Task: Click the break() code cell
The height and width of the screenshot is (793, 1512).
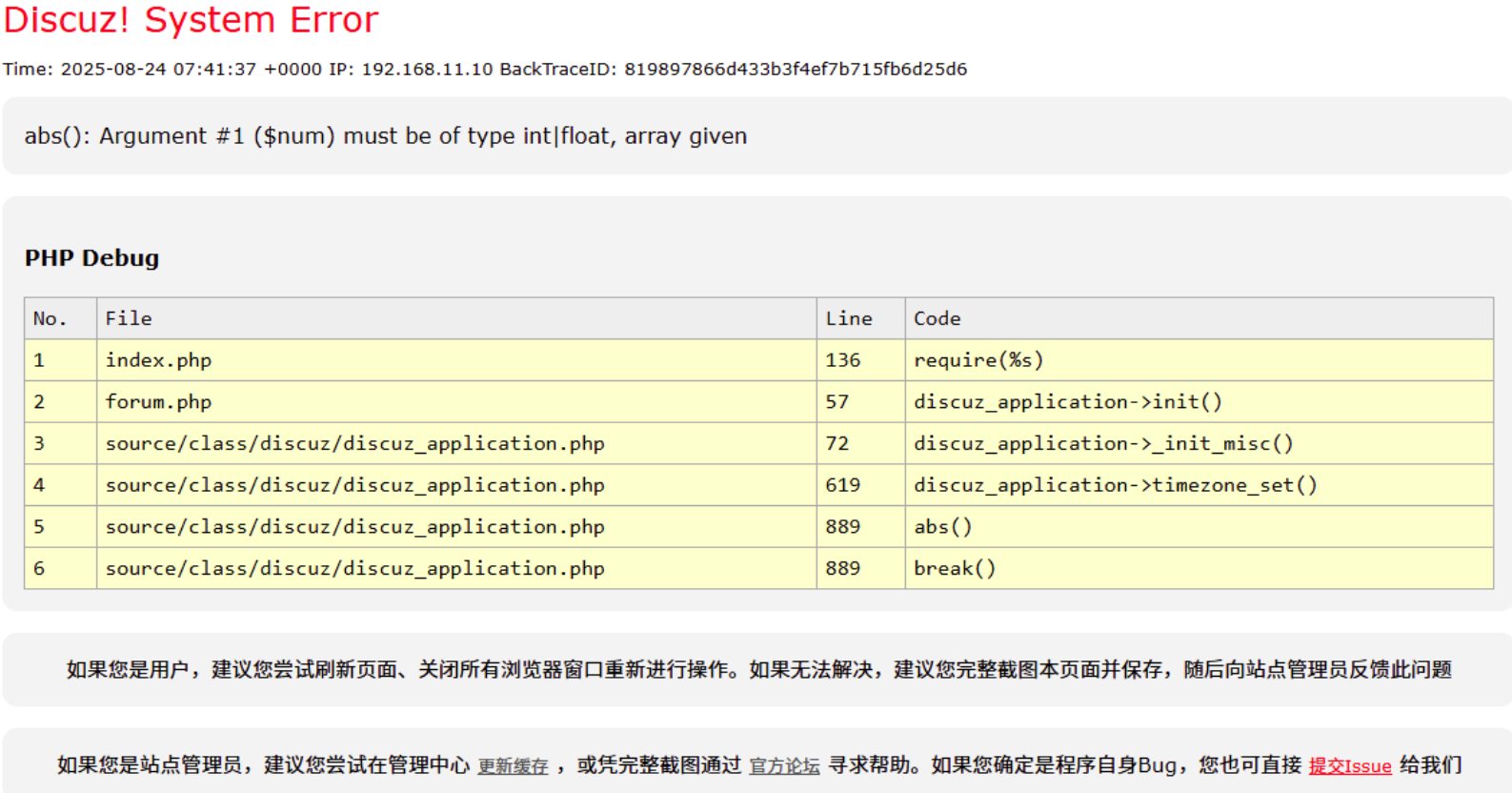Action: pyautogui.click(x=1200, y=568)
